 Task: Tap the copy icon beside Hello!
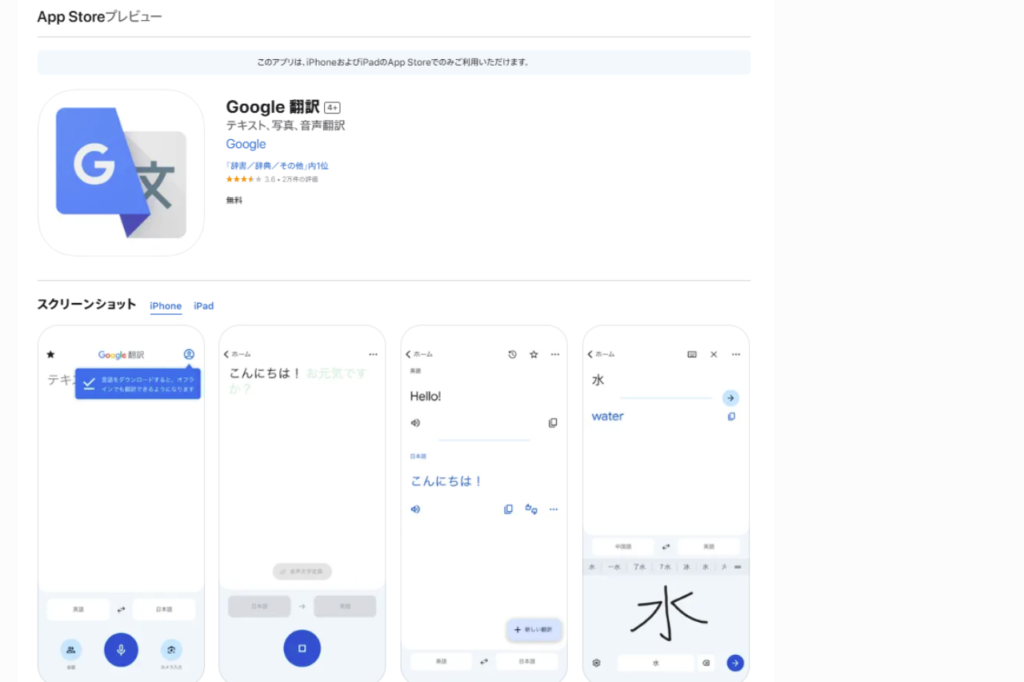pyautogui.click(x=552, y=423)
